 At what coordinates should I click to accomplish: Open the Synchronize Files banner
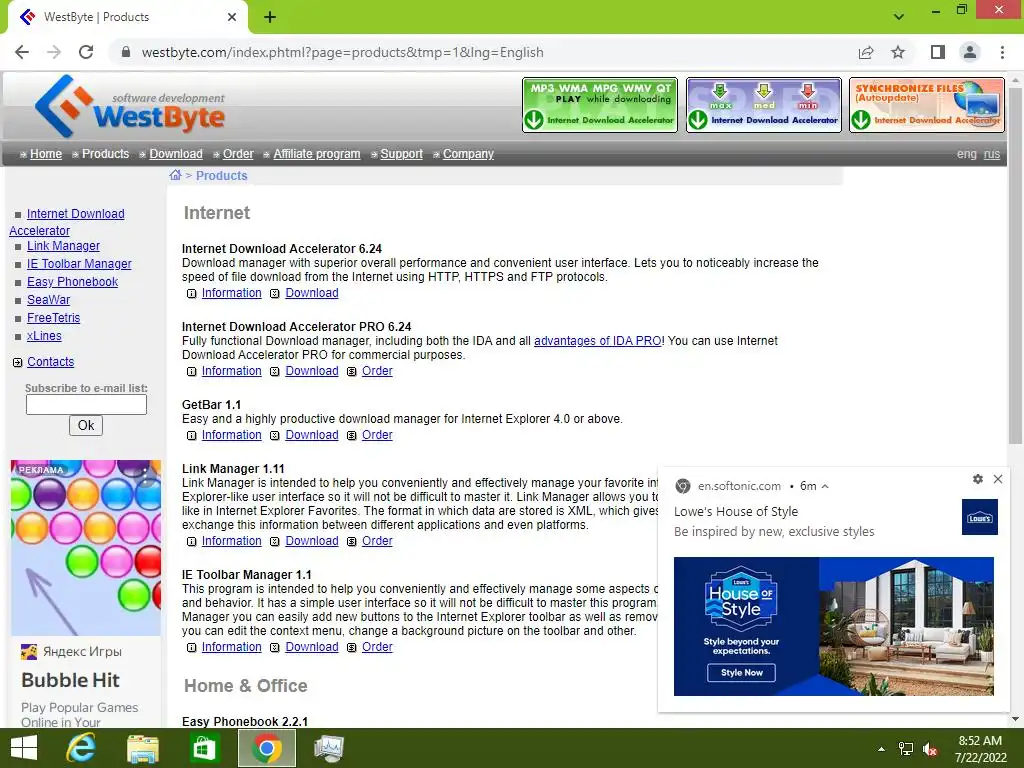tap(927, 104)
